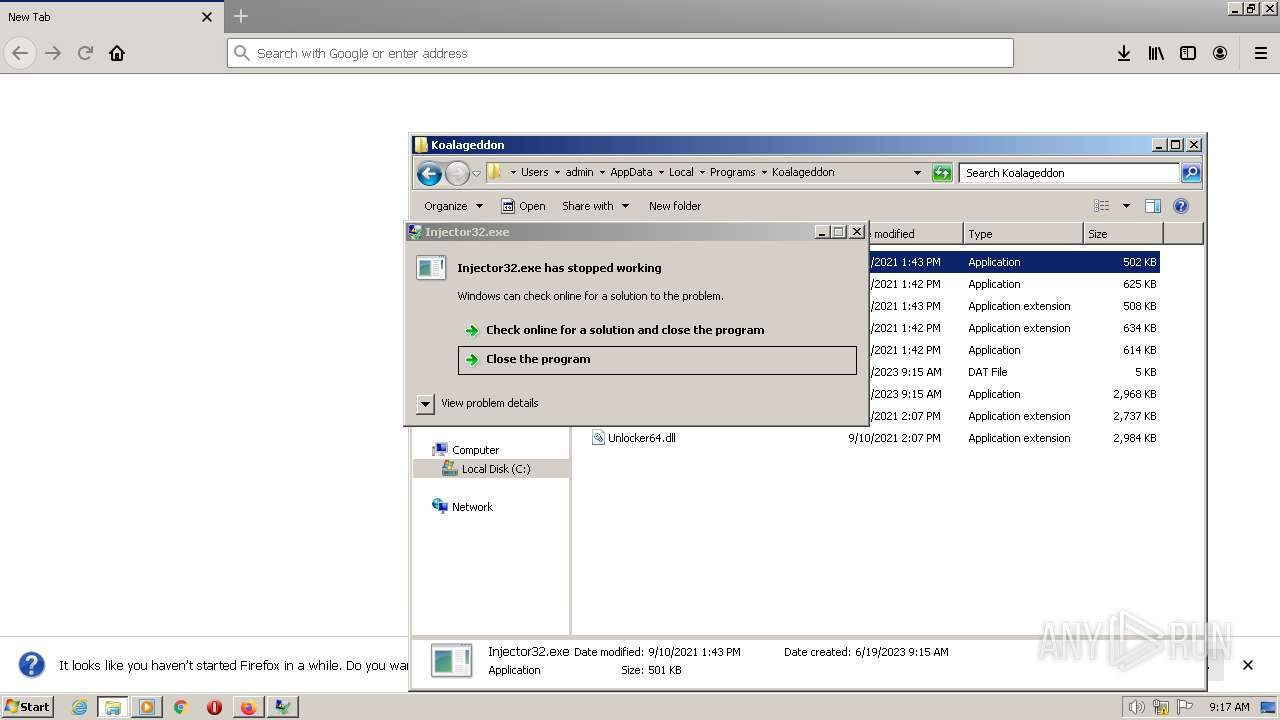Click Search Koalageddon field
This screenshot has height=720, width=1280.
pyautogui.click(x=1069, y=173)
